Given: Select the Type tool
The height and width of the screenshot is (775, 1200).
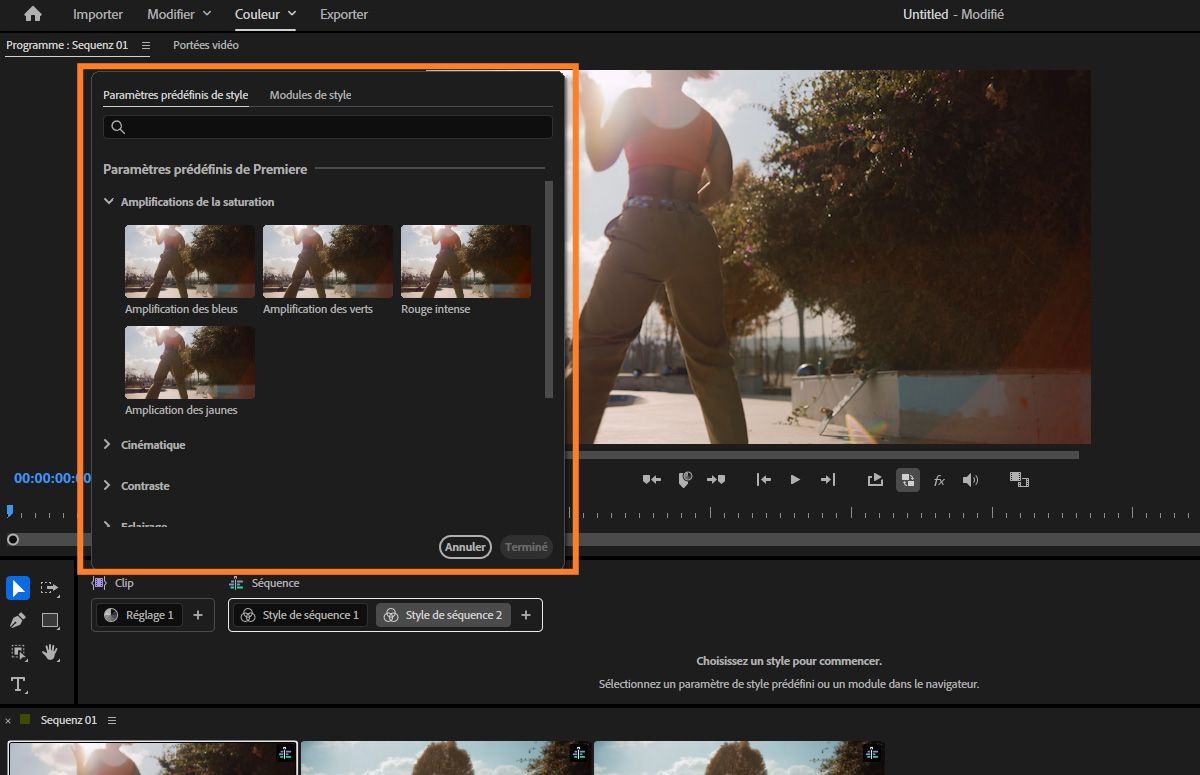Looking at the screenshot, I should coord(18,685).
